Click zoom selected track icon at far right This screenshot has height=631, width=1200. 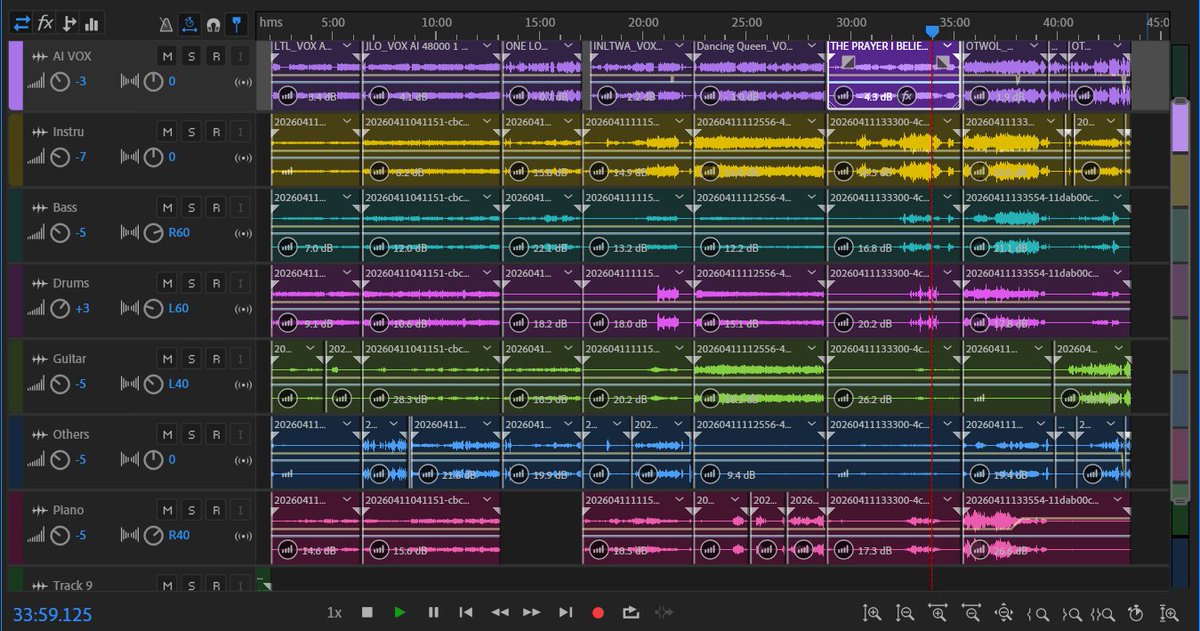tap(1168, 613)
